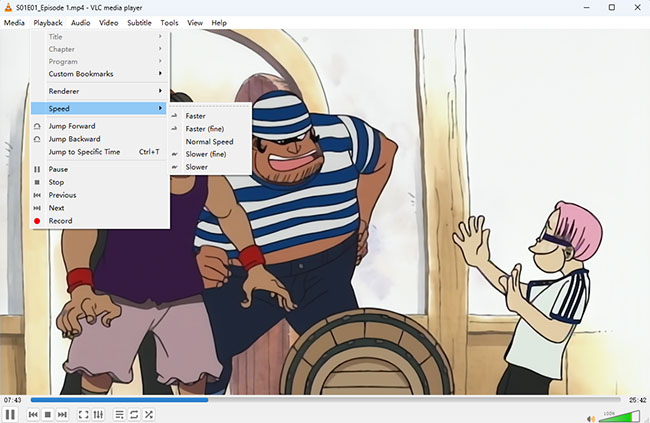
Task: Open the Help menu
Action: tap(219, 23)
